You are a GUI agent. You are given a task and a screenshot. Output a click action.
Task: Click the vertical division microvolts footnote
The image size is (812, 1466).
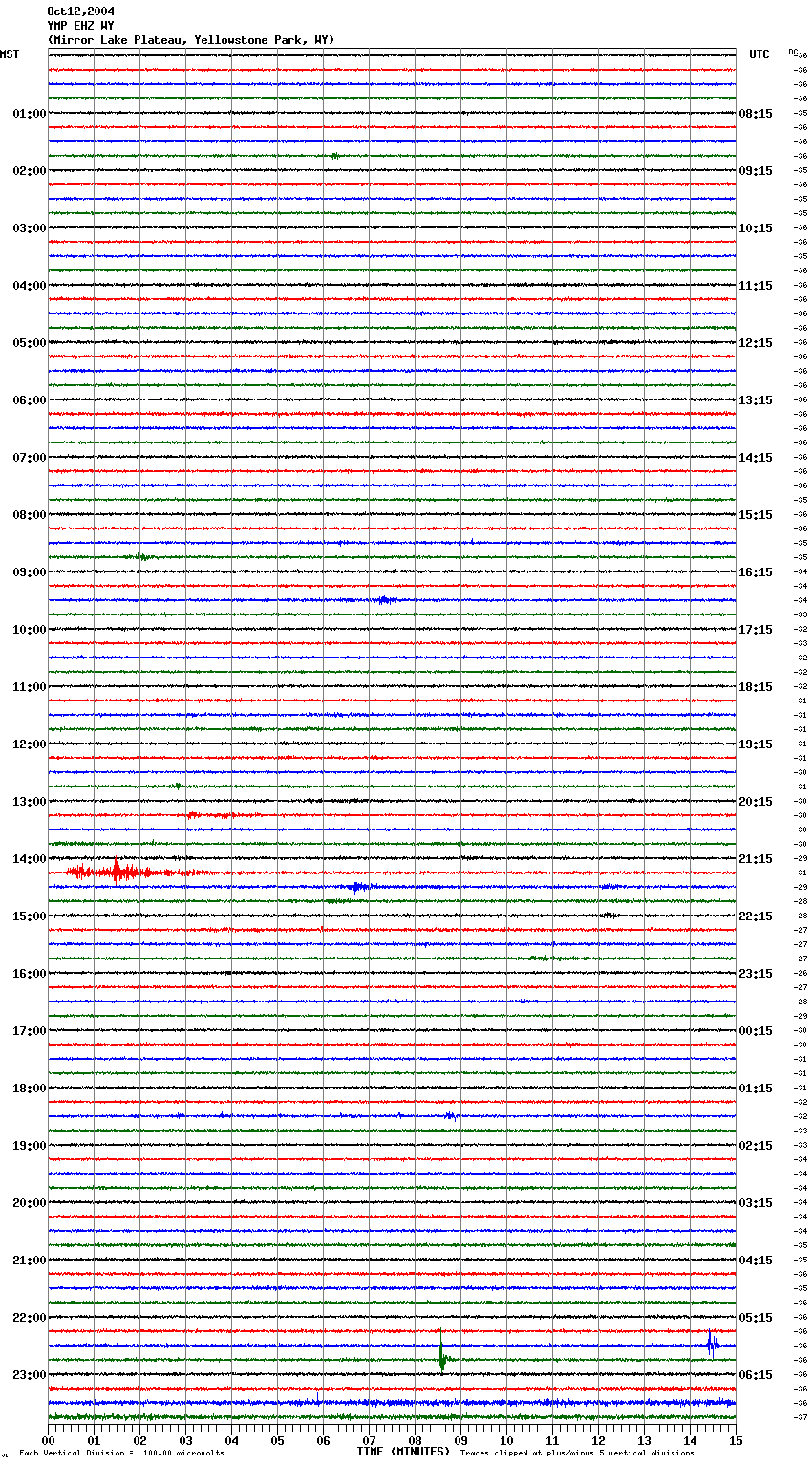122,1453
